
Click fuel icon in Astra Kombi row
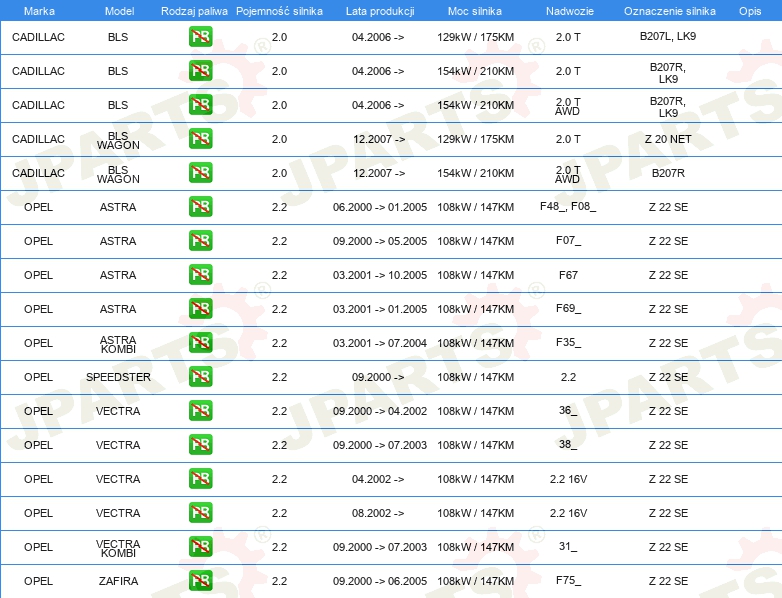click(200, 343)
